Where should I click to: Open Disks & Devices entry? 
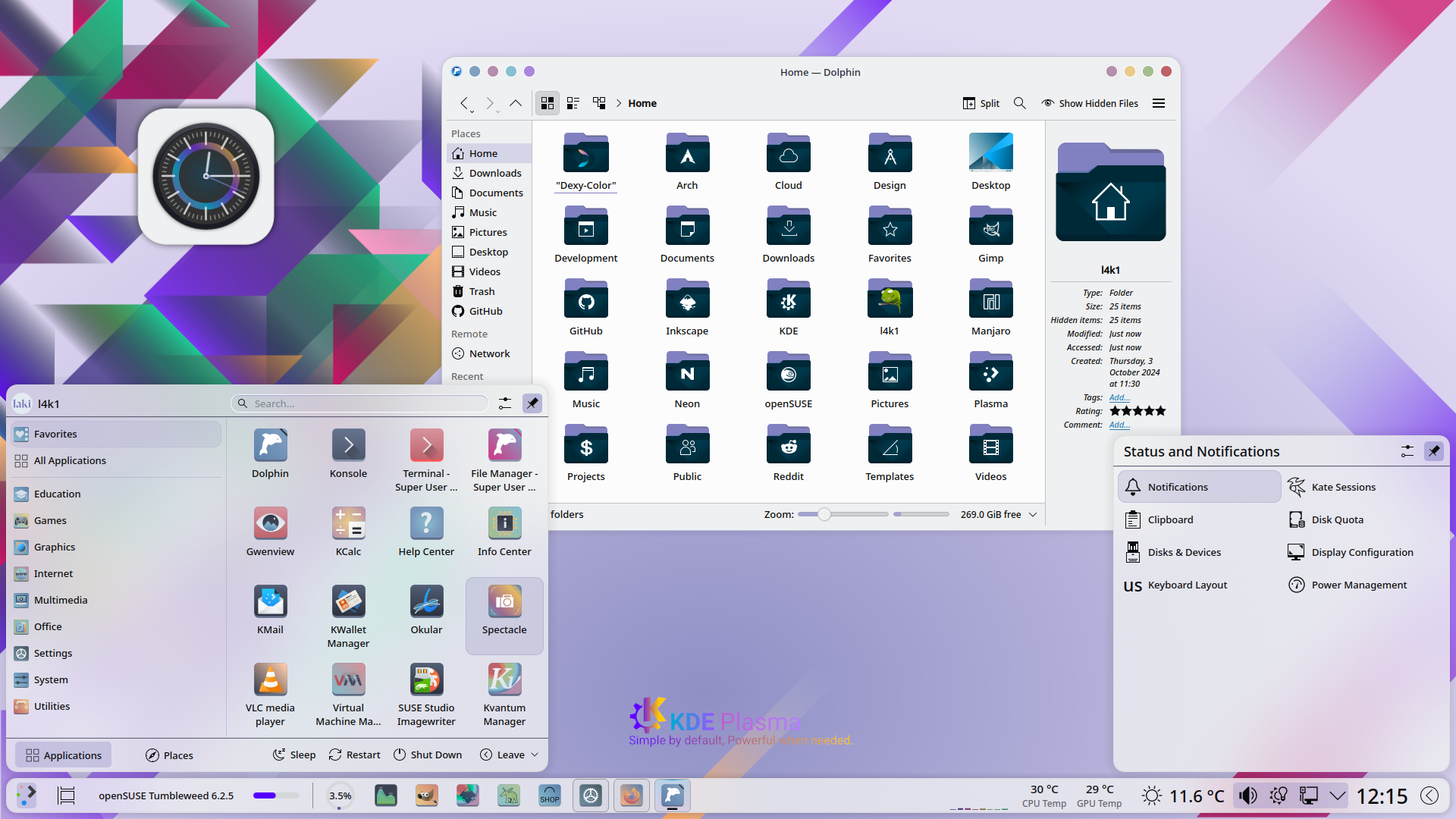pyautogui.click(x=1200, y=552)
